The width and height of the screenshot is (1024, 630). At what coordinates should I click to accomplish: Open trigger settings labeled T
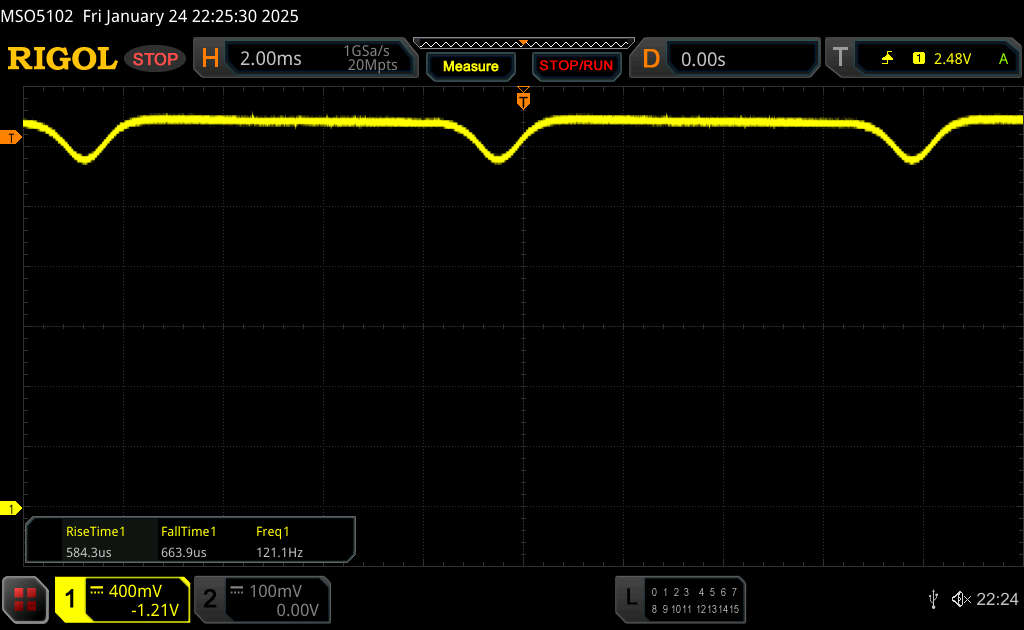point(840,57)
